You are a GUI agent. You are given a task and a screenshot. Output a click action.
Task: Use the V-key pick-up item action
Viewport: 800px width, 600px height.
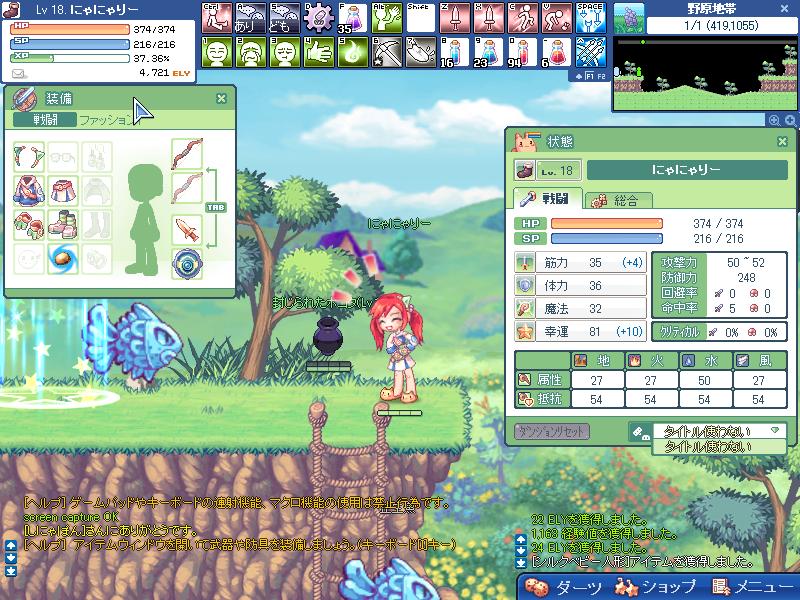click(557, 17)
